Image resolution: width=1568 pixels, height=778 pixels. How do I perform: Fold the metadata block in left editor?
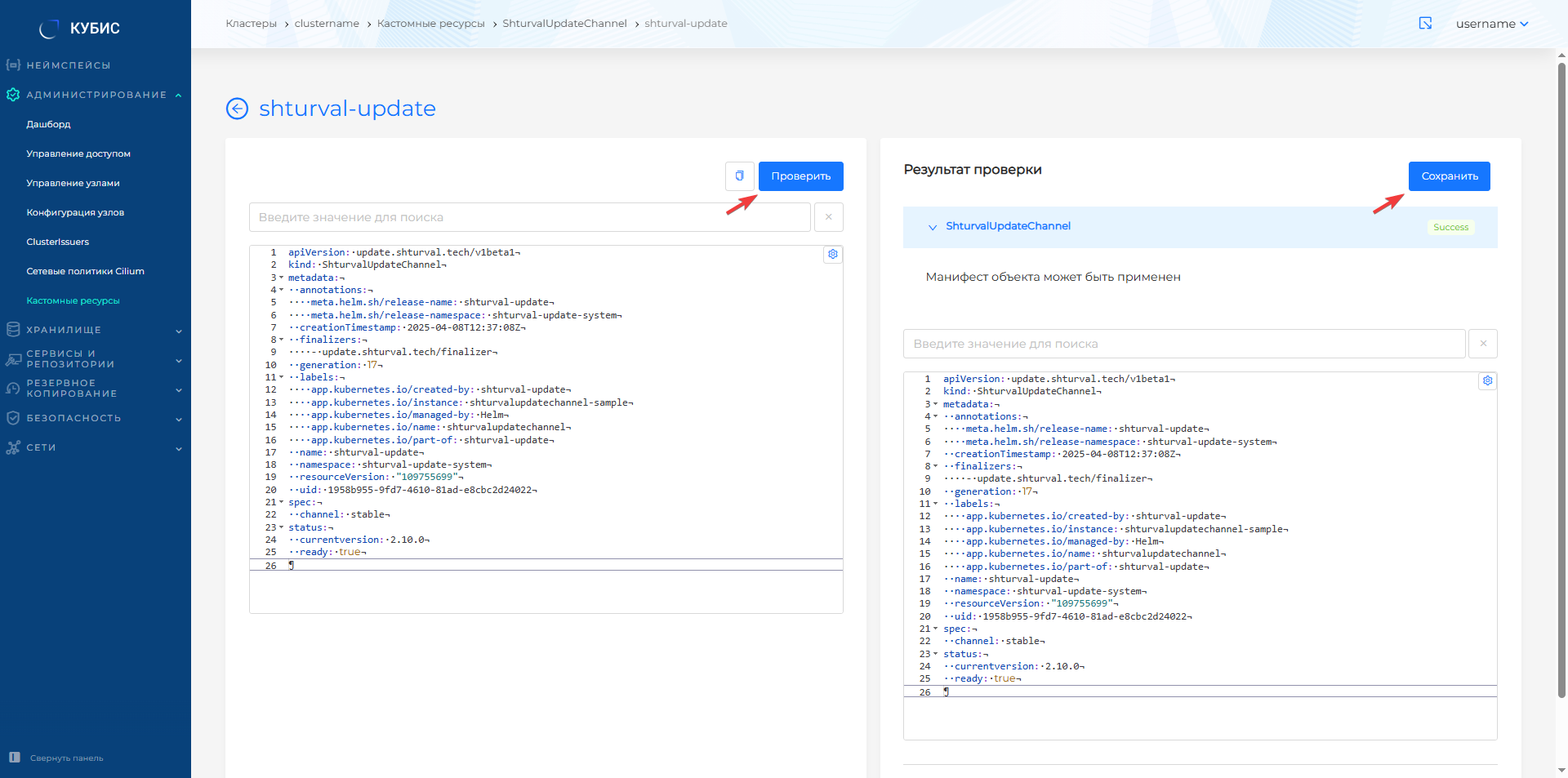point(282,278)
